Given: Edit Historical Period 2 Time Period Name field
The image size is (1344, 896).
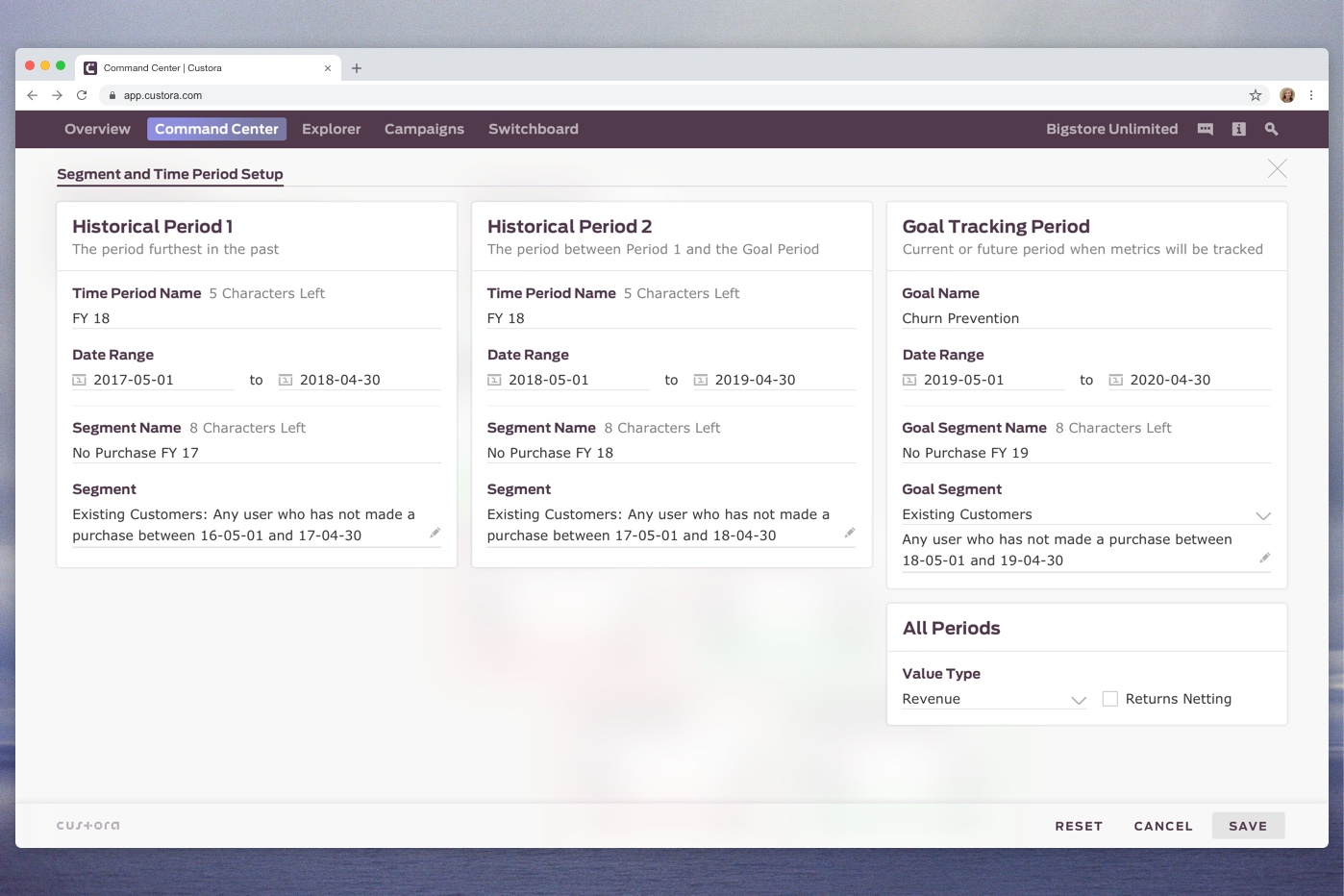Looking at the screenshot, I should 671,318.
